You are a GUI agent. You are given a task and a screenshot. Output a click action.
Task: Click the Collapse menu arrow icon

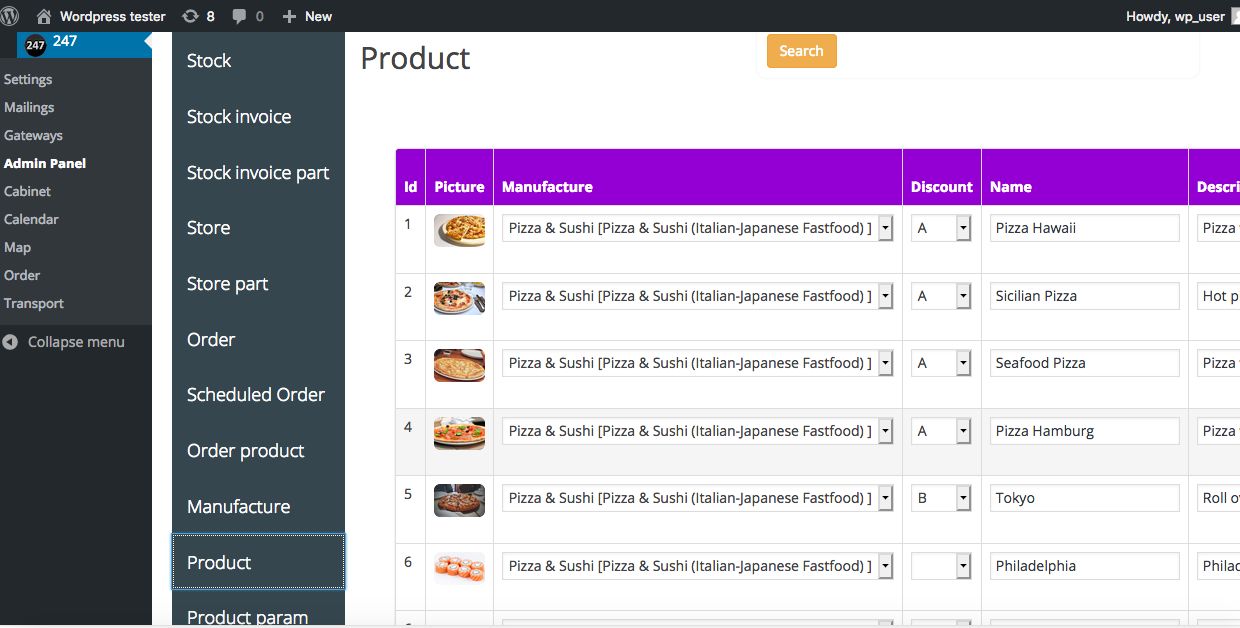click(11, 342)
